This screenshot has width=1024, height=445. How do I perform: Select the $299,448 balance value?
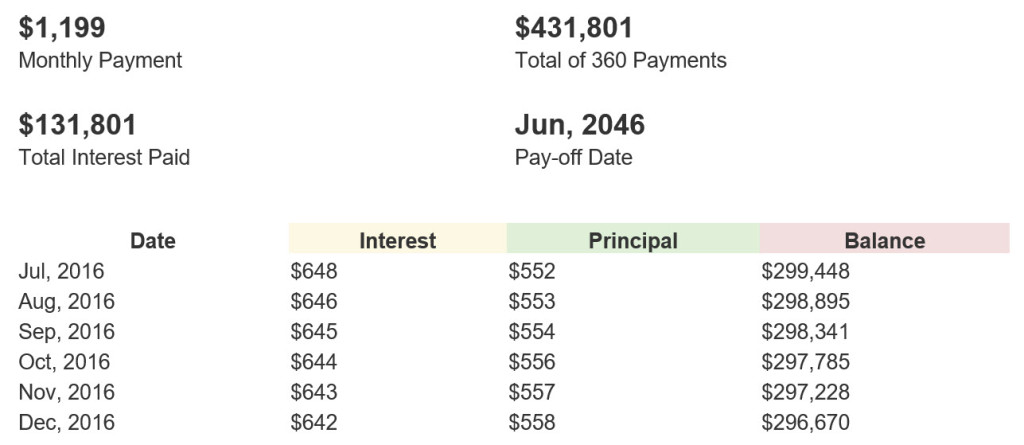tap(805, 271)
